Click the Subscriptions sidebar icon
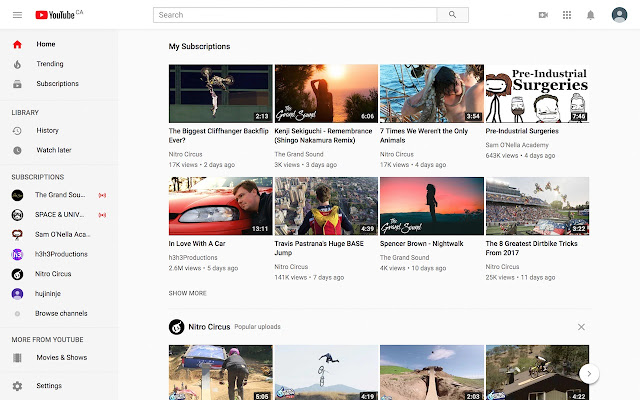 (17, 84)
